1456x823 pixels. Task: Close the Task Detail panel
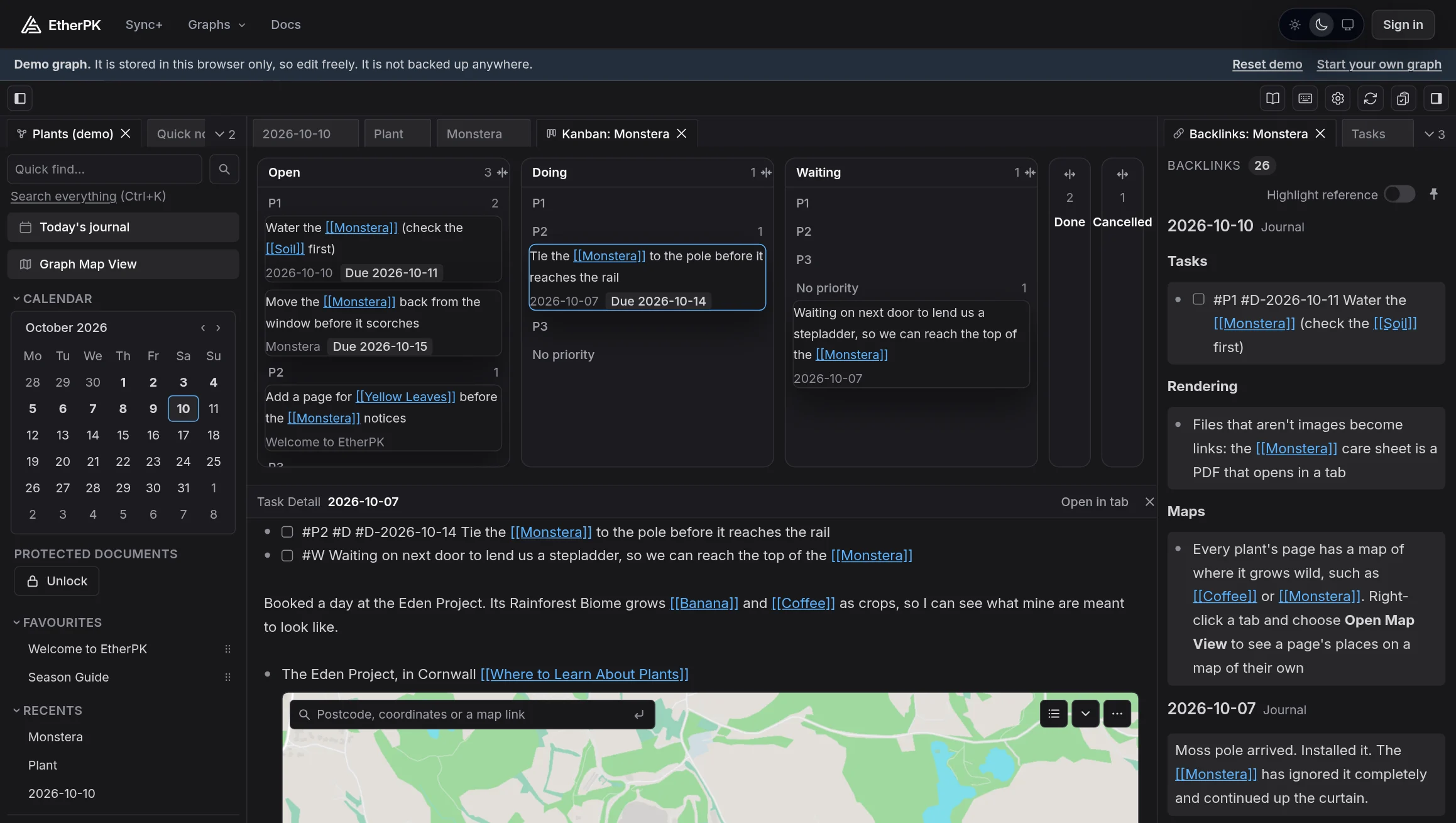(x=1149, y=502)
